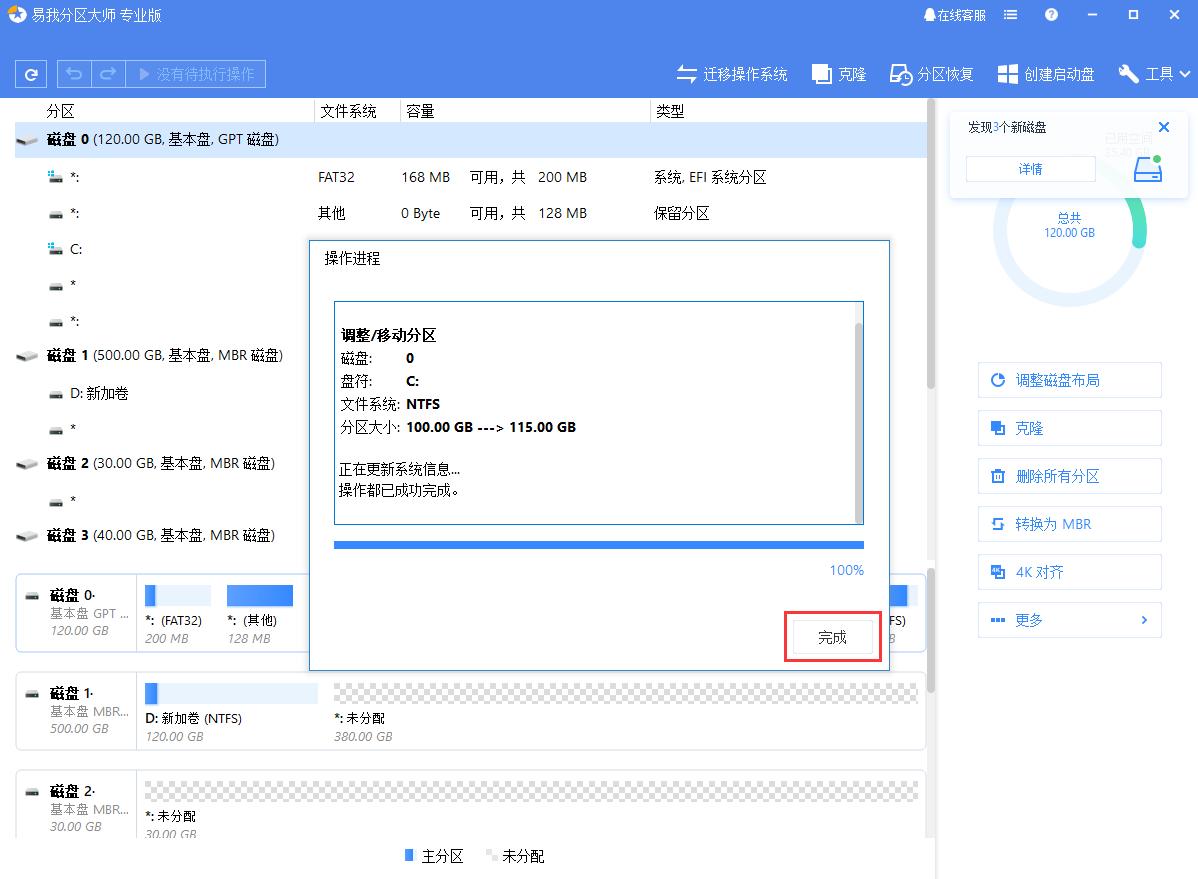Select the D: 新加卷 partition block
The height and width of the screenshot is (879, 1198).
(230, 711)
